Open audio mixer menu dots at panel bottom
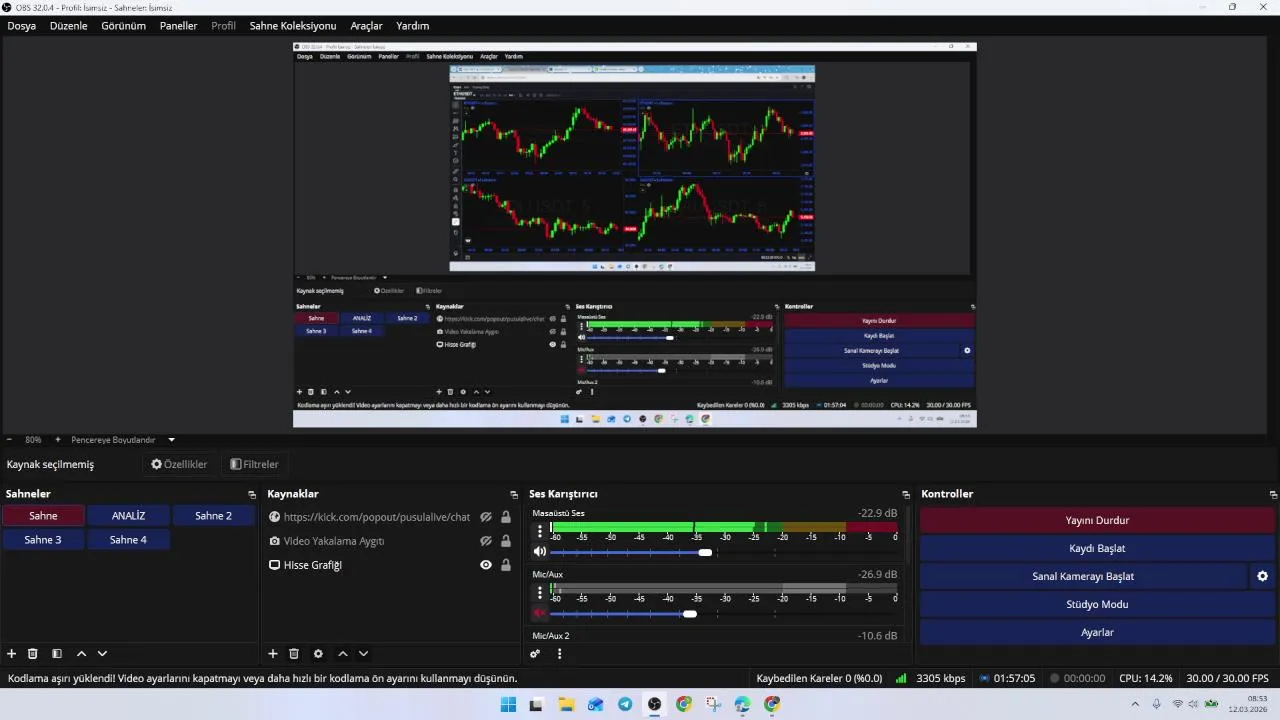The height and width of the screenshot is (720, 1280). (560, 653)
